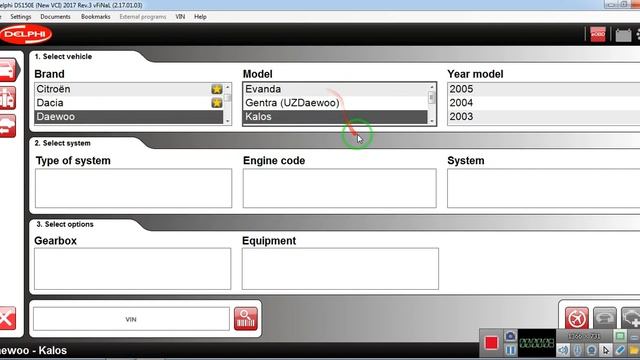Viewport: 640px width, 360px height.
Task: Select the car vehicle icon in left sidebar
Action: click(8, 70)
